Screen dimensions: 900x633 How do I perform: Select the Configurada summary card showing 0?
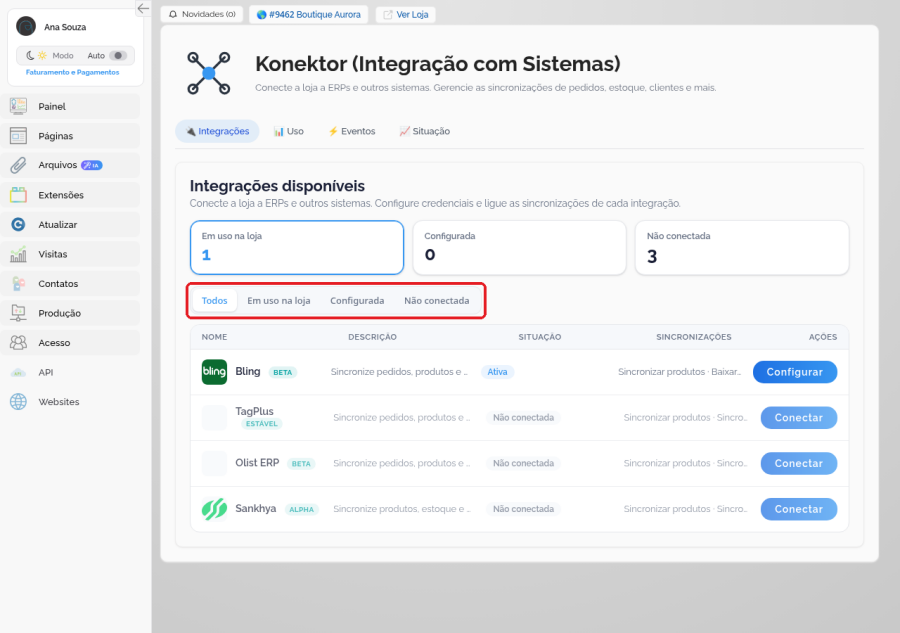coord(519,247)
